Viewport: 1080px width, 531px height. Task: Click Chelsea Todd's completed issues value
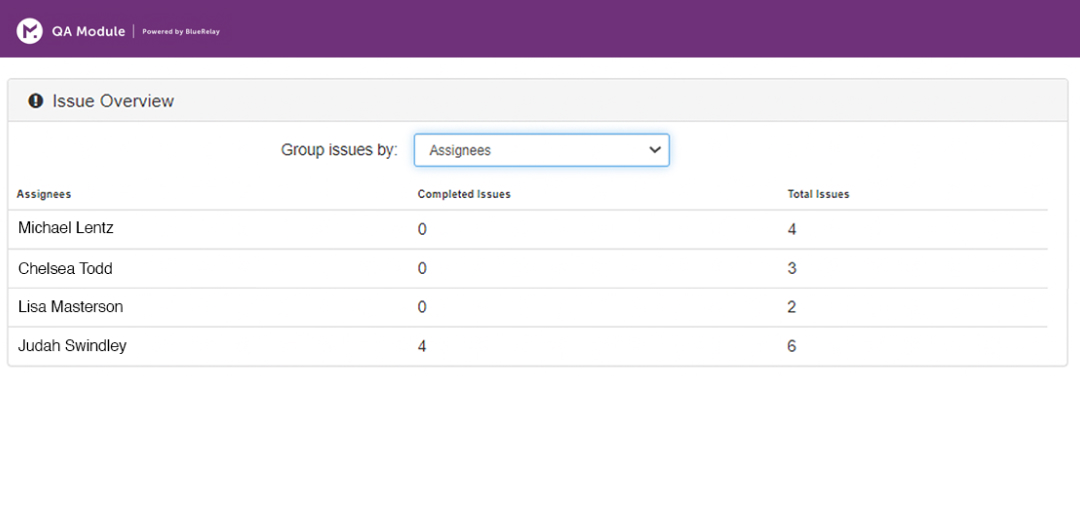pos(422,269)
